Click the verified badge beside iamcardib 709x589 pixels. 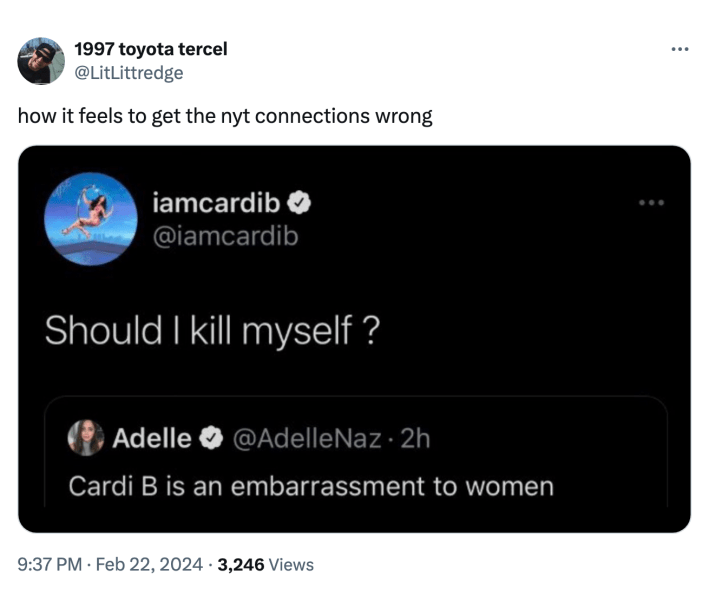(298, 204)
